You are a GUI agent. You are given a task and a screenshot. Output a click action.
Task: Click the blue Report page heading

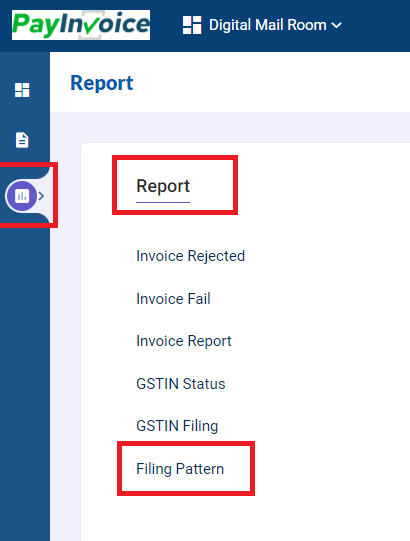[x=101, y=83]
